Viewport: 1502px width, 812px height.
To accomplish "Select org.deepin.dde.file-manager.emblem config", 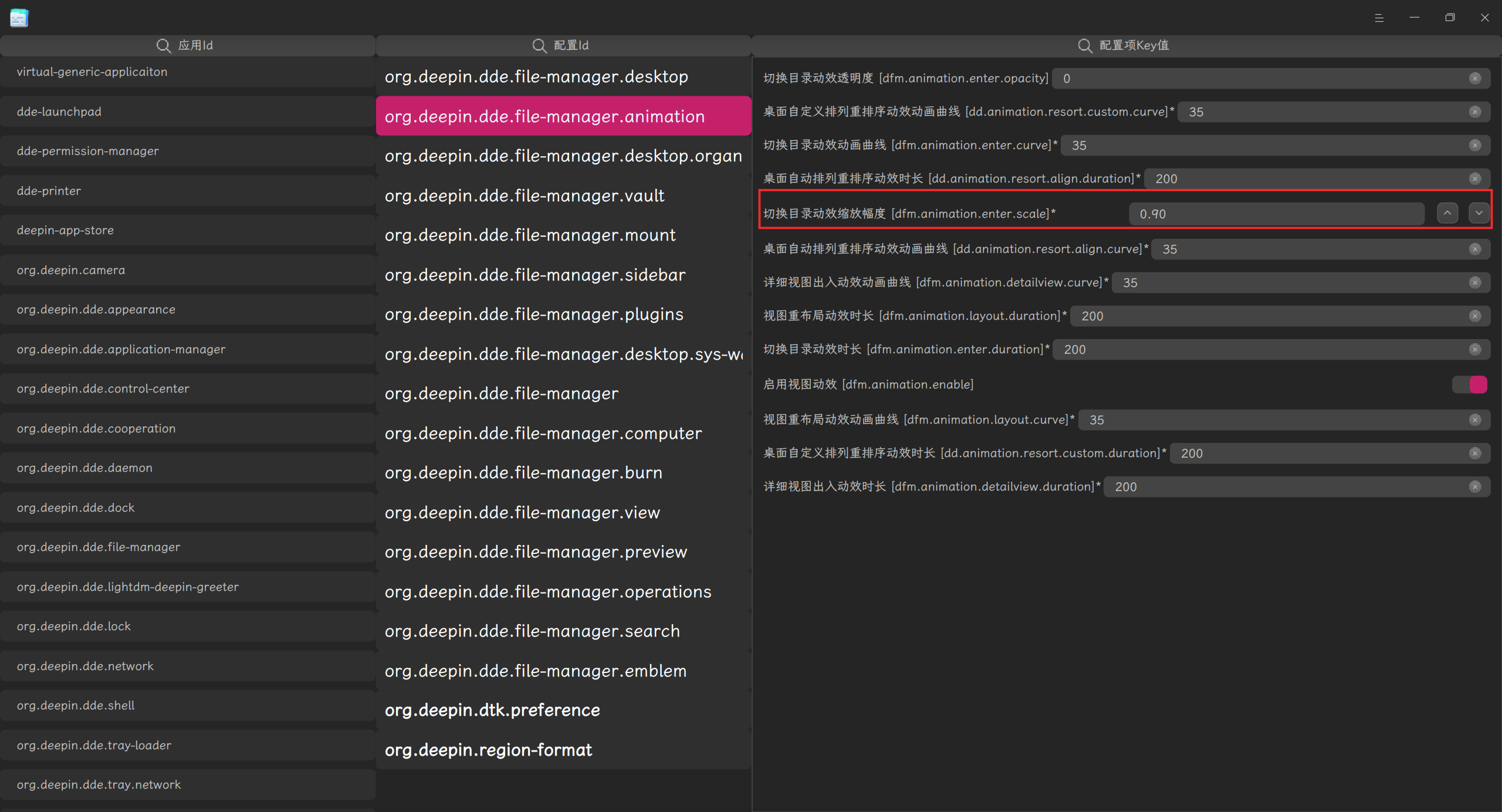I will pyautogui.click(x=563, y=671).
